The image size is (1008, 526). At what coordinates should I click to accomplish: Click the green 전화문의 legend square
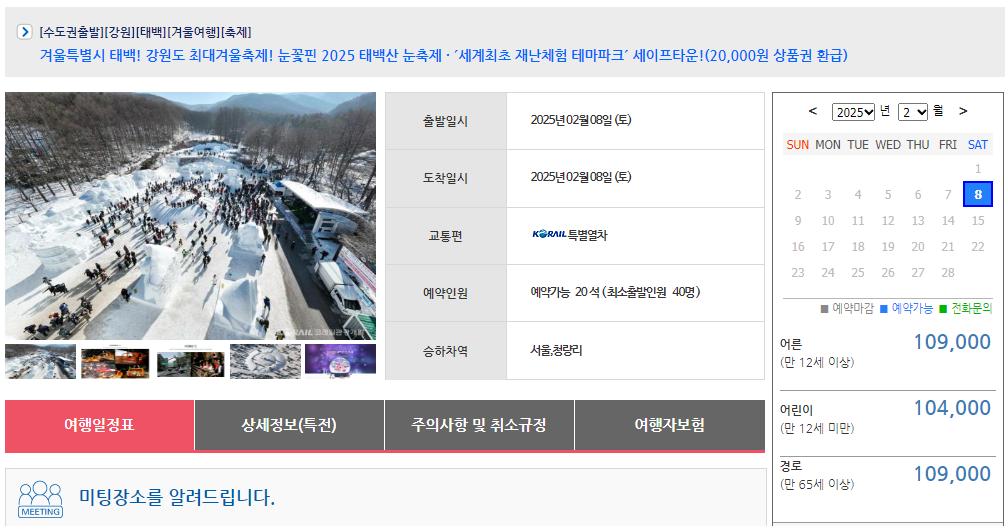coord(943,309)
